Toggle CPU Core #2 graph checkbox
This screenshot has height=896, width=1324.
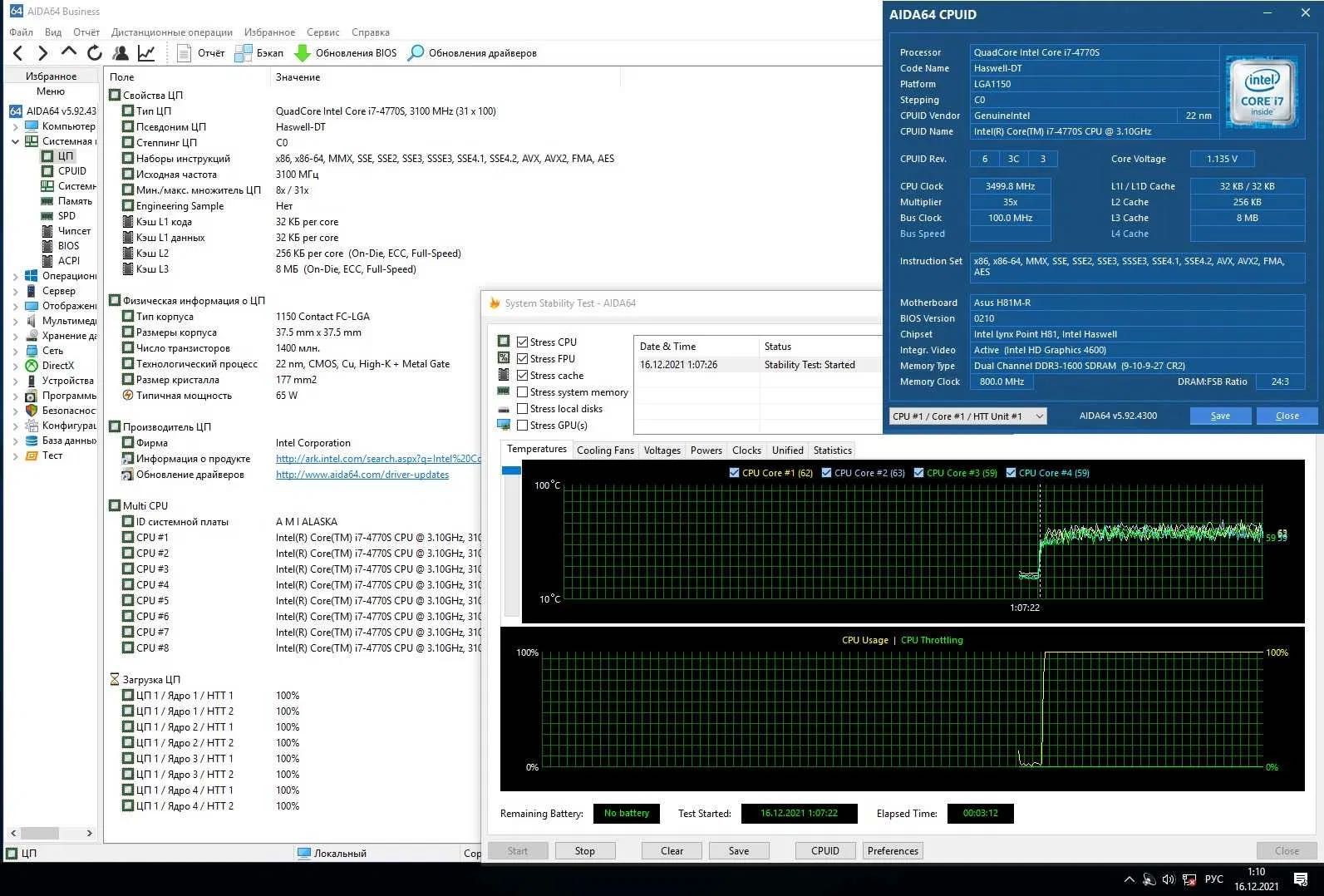(826, 472)
